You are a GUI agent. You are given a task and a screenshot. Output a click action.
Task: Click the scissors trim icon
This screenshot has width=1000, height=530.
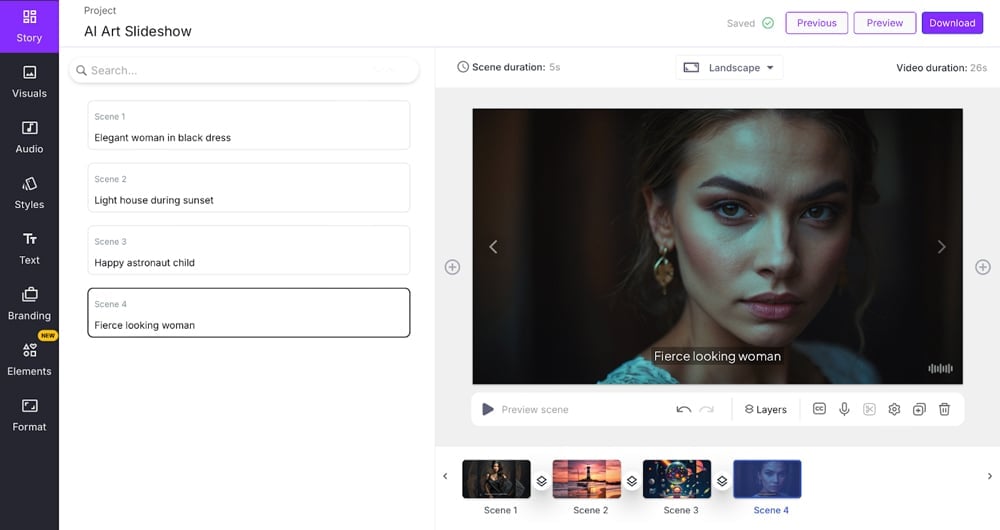869,409
